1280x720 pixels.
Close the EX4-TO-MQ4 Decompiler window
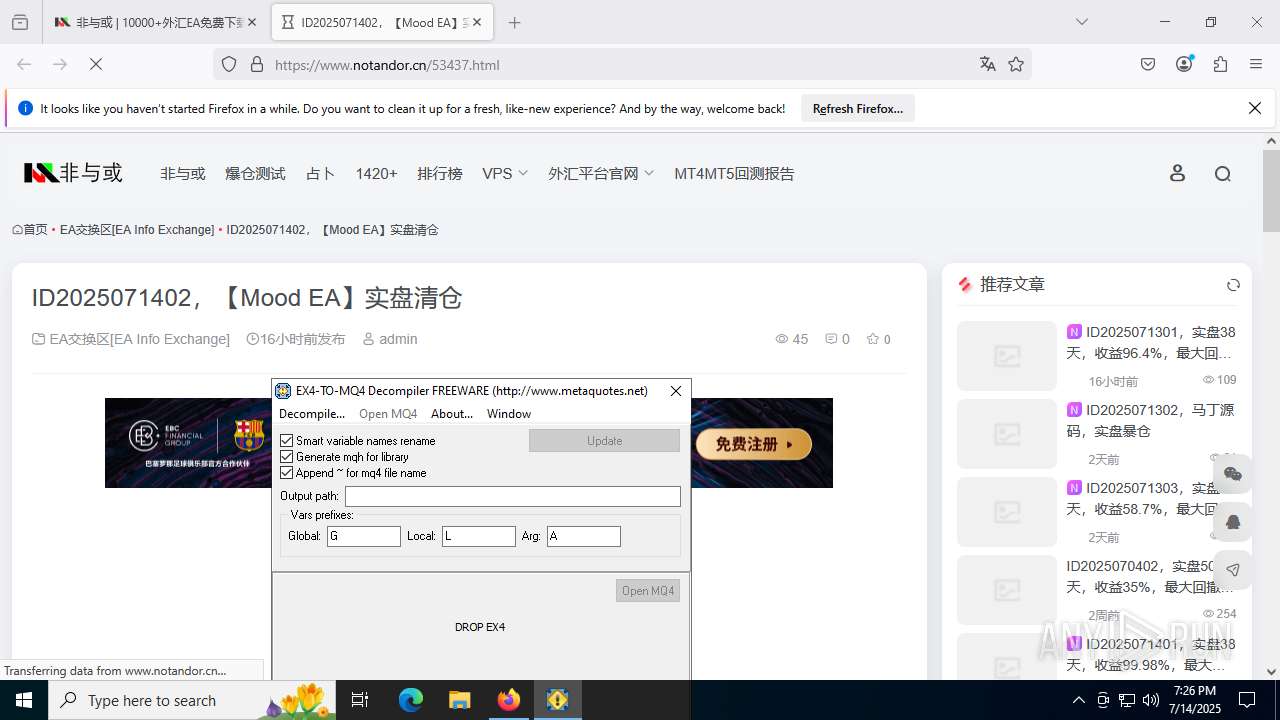point(676,391)
